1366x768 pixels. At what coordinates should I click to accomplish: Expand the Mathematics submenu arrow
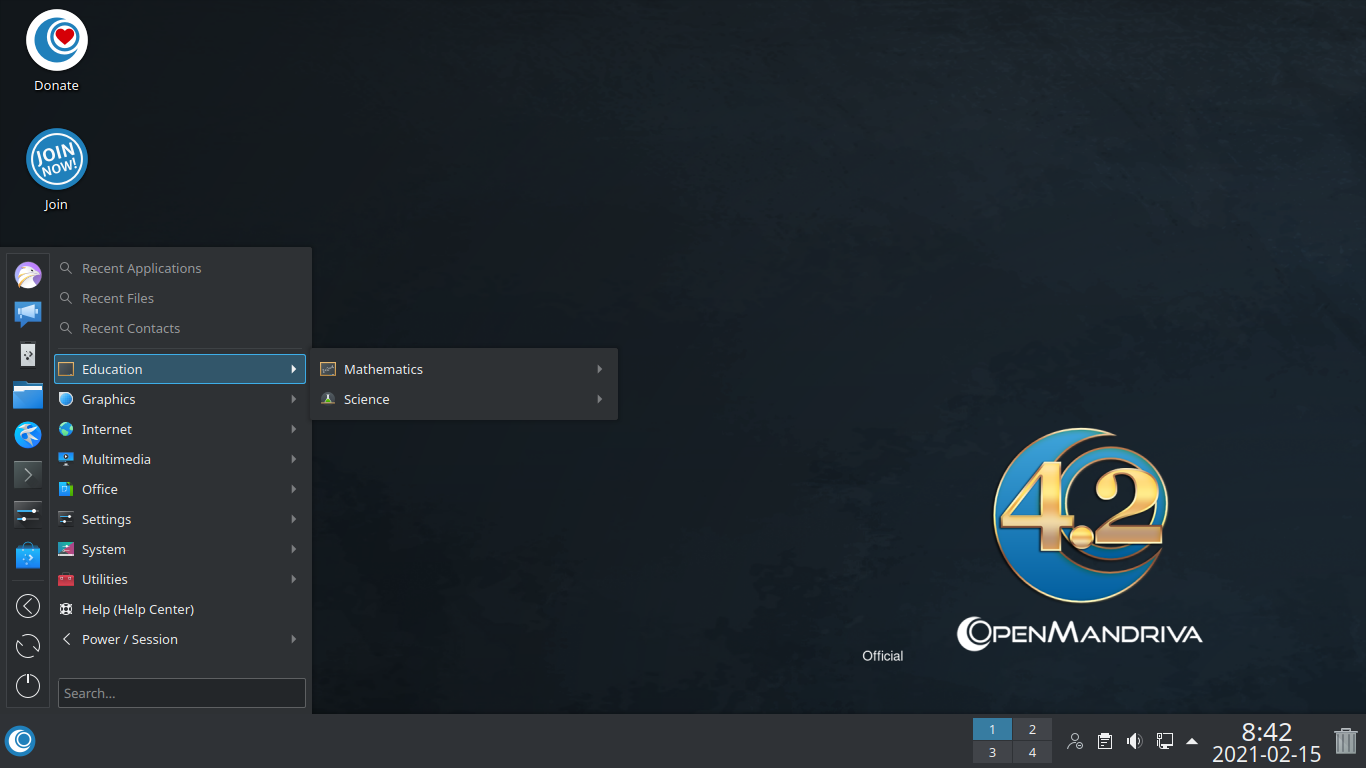point(600,369)
